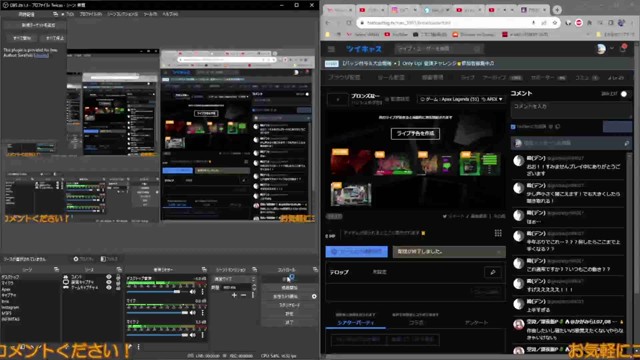Reload the browser page
The image size is (640, 360).
349,23
